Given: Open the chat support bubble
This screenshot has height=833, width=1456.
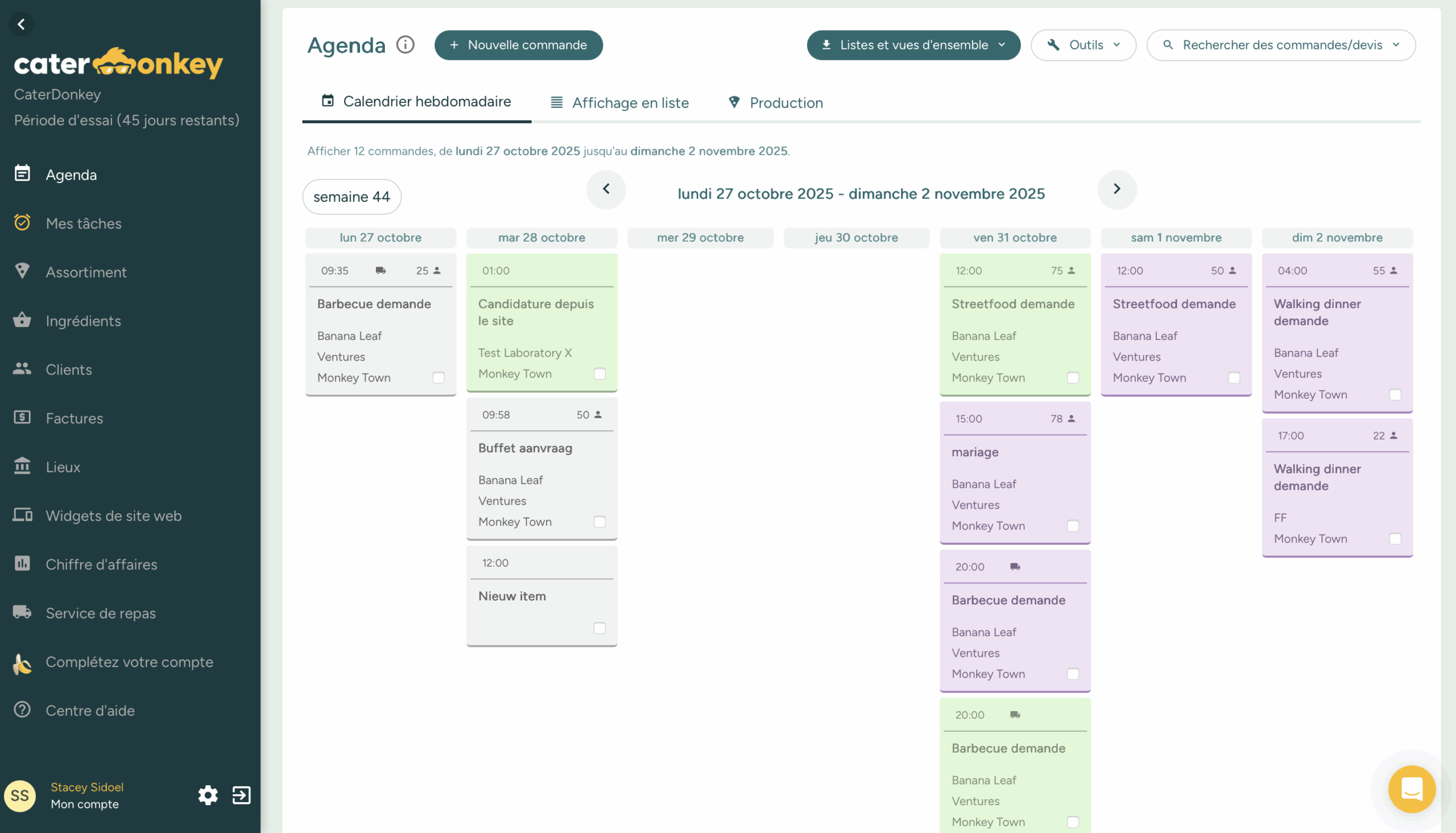Looking at the screenshot, I should click(1412, 789).
